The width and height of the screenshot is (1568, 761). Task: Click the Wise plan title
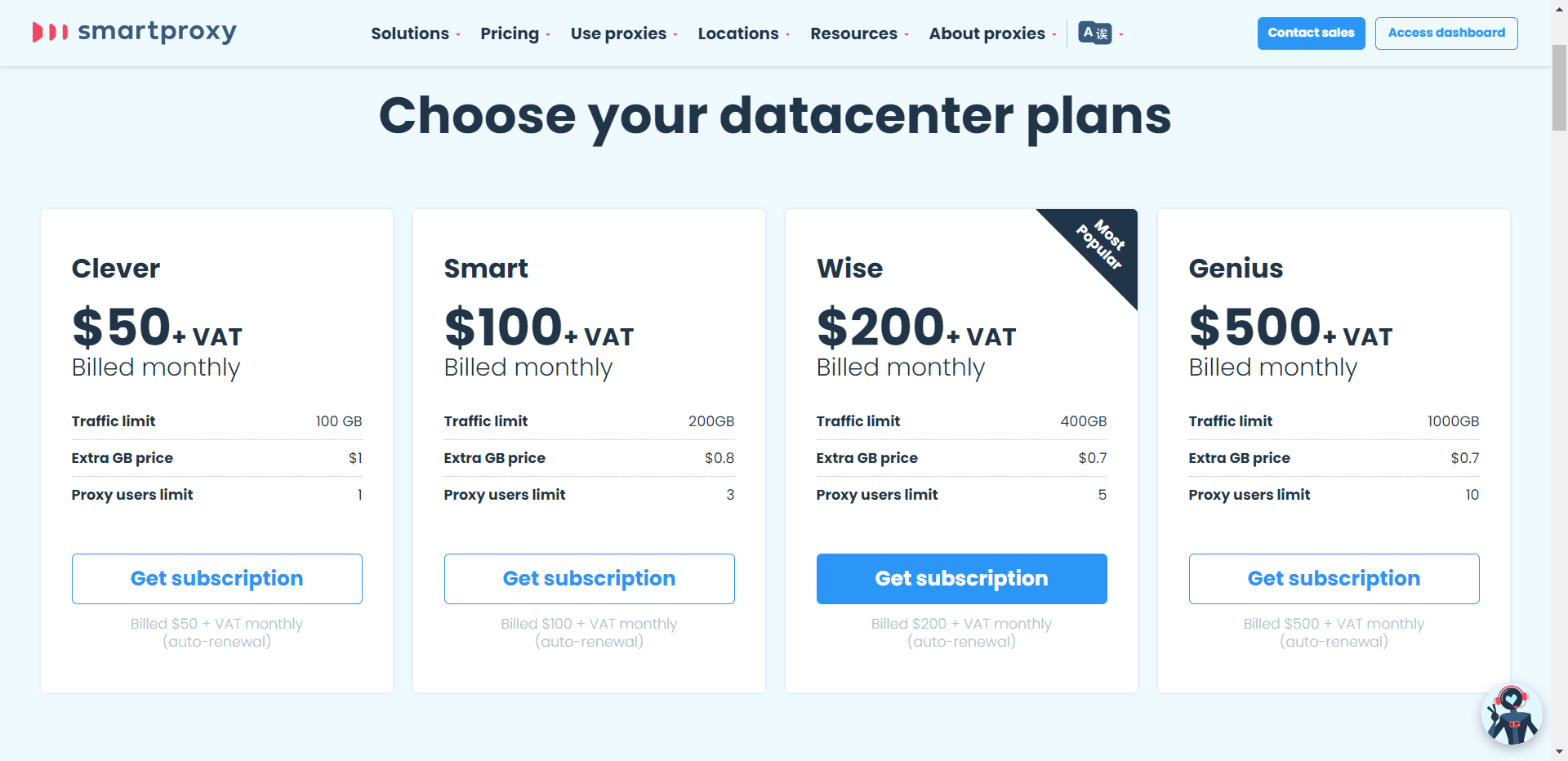click(x=849, y=269)
